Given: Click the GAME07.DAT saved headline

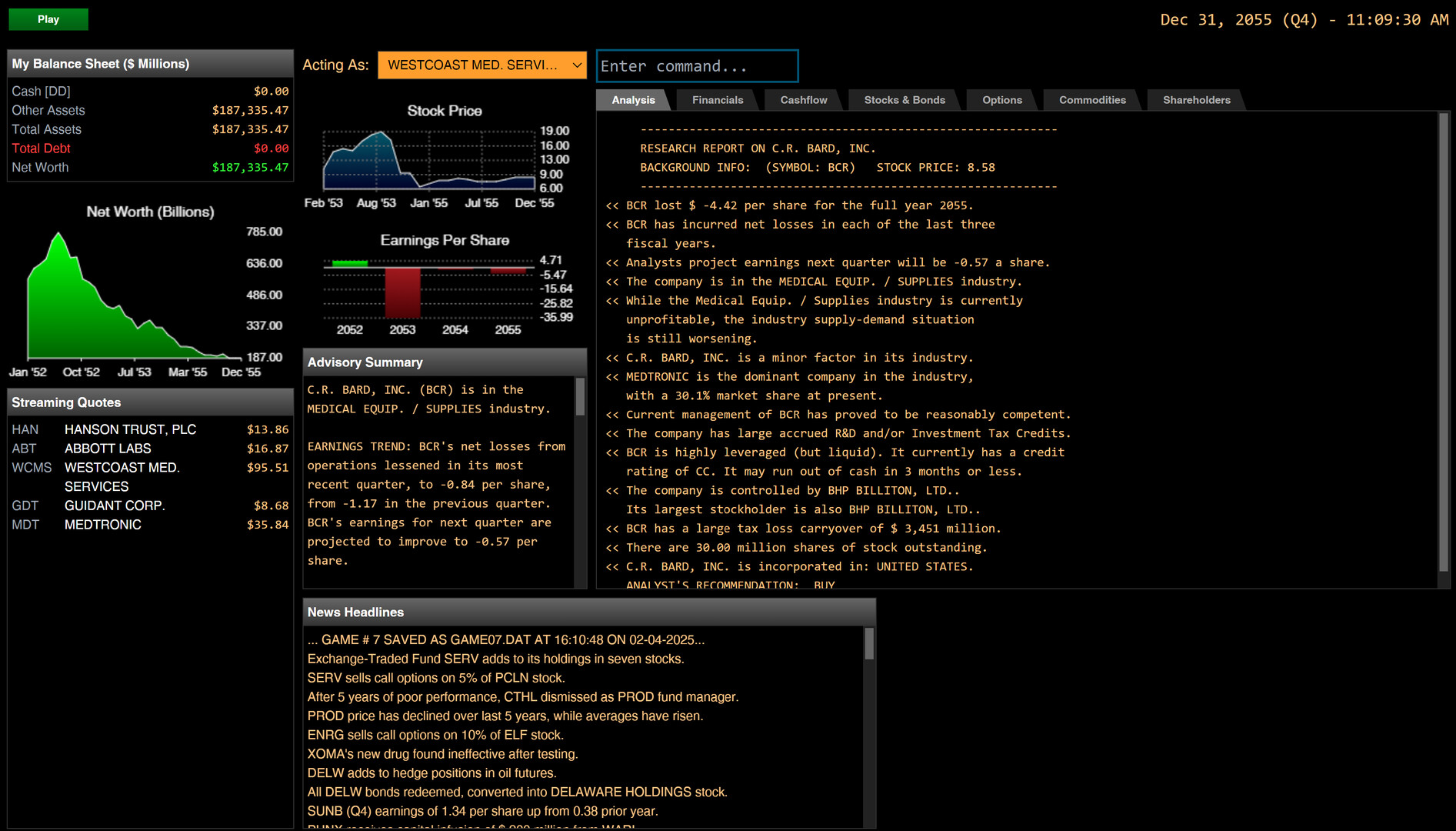Looking at the screenshot, I should pyautogui.click(x=506, y=640).
